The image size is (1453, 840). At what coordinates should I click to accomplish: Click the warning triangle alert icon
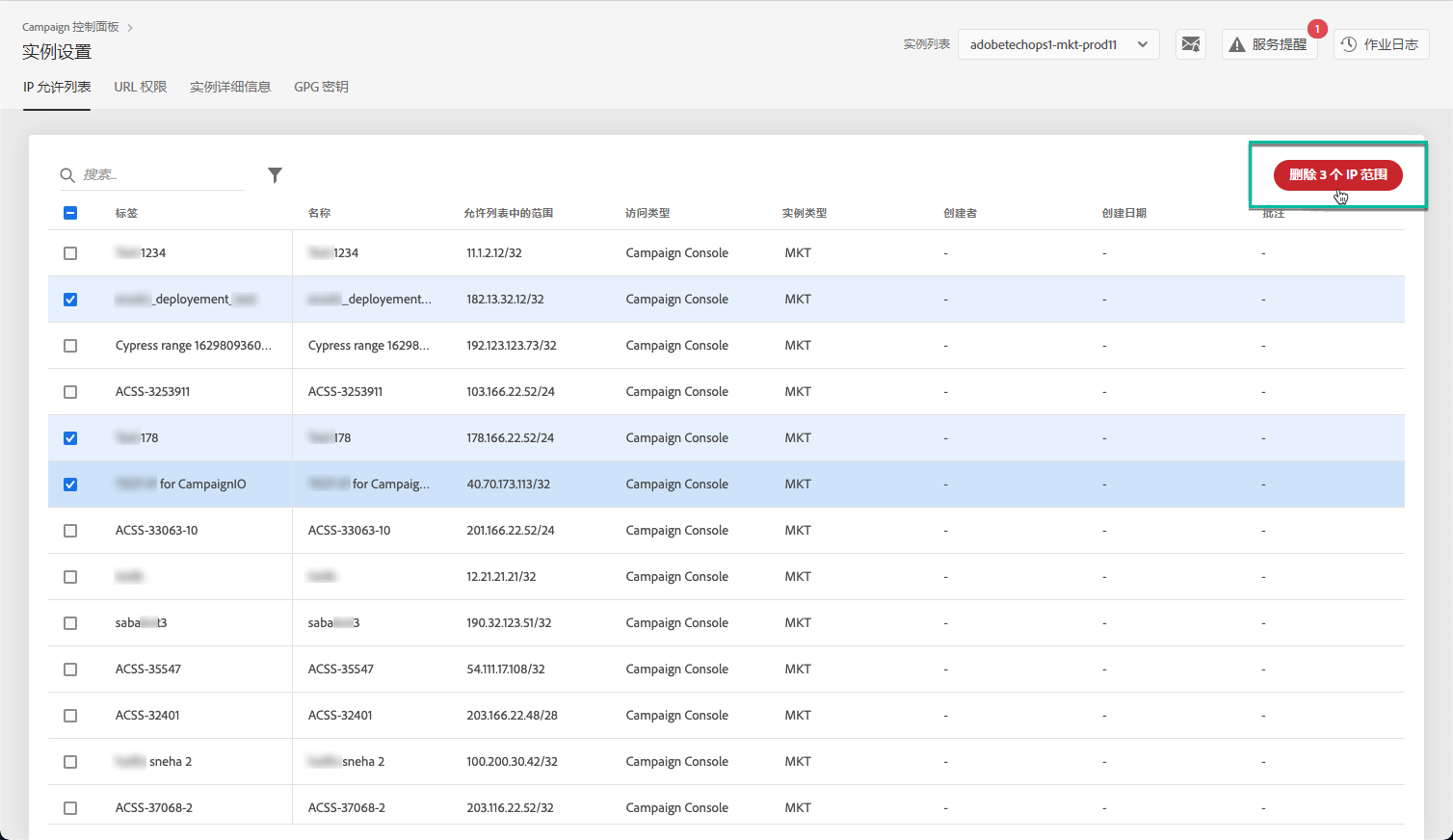[x=1237, y=45]
